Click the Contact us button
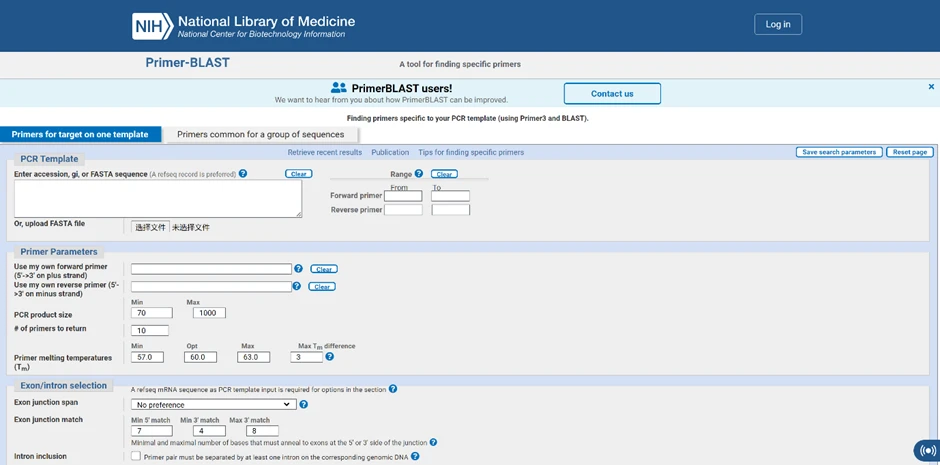940x465 pixels. click(612, 93)
